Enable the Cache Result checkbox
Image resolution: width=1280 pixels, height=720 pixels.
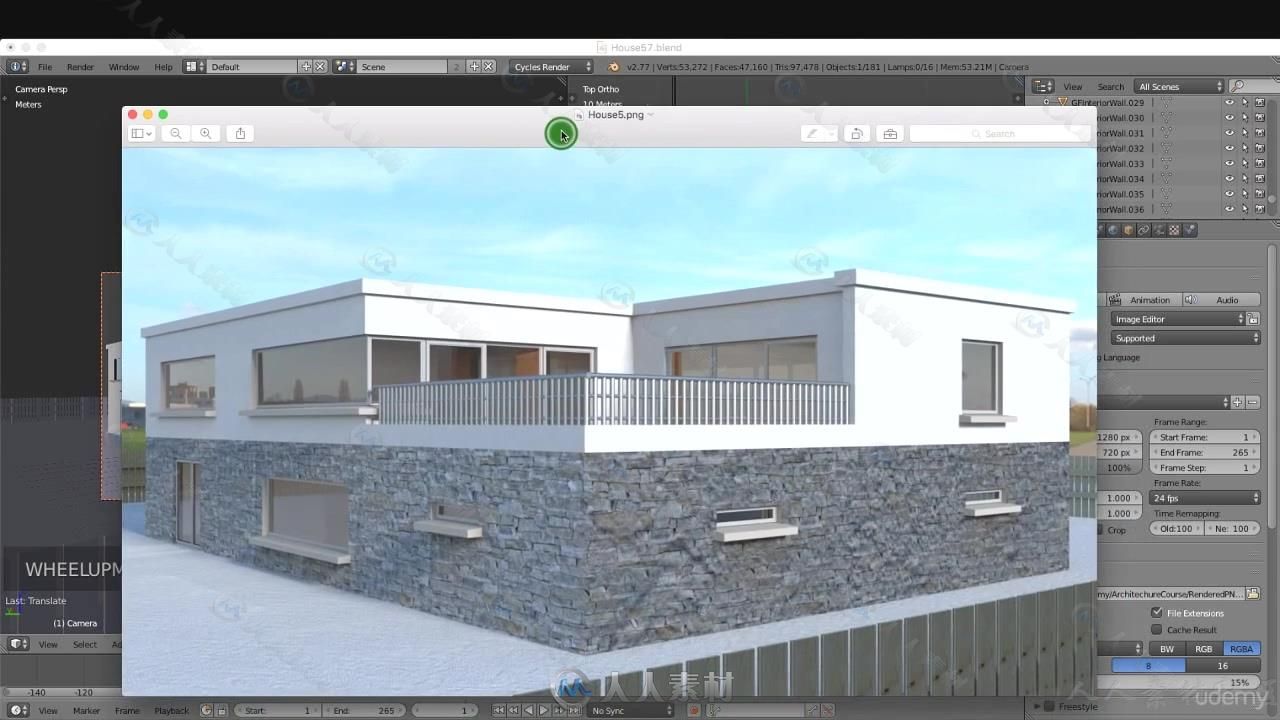[1157, 630]
